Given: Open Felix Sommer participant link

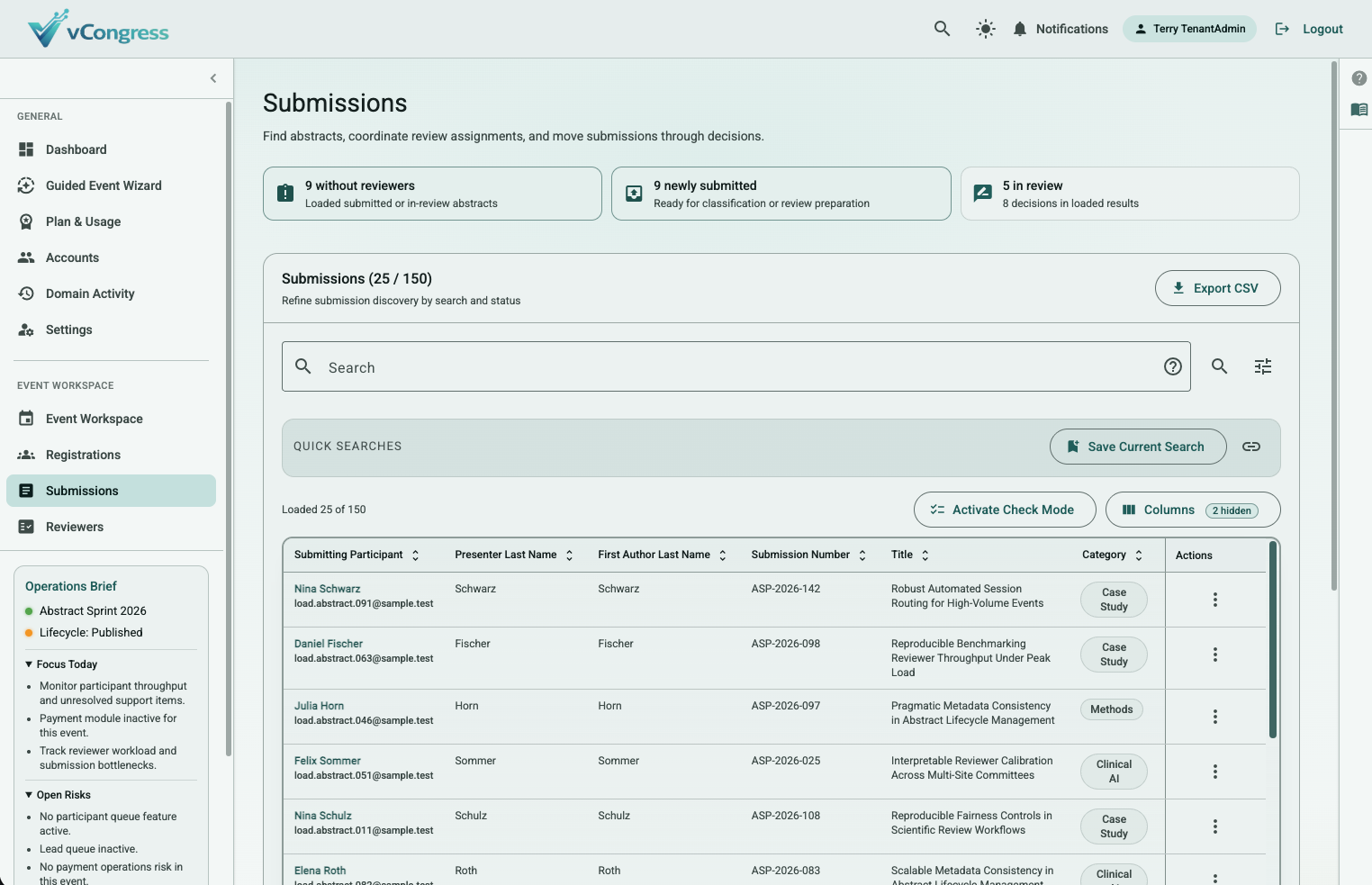Looking at the screenshot, I should pos(328,761).
